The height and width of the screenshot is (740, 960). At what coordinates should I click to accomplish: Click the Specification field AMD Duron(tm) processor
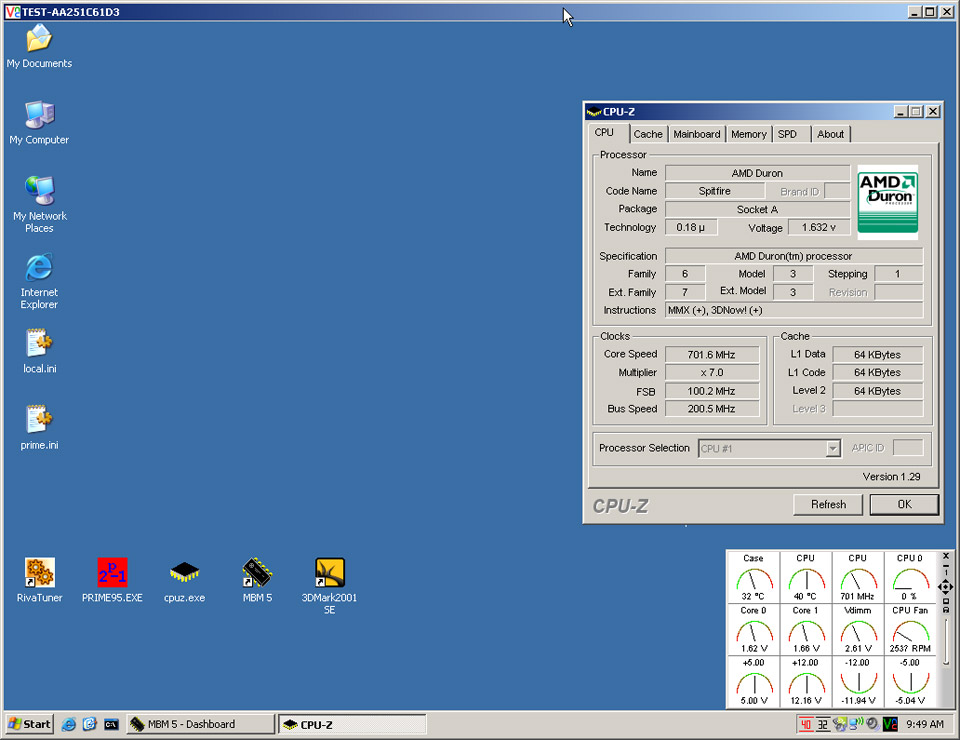click(x=794, y=256)
